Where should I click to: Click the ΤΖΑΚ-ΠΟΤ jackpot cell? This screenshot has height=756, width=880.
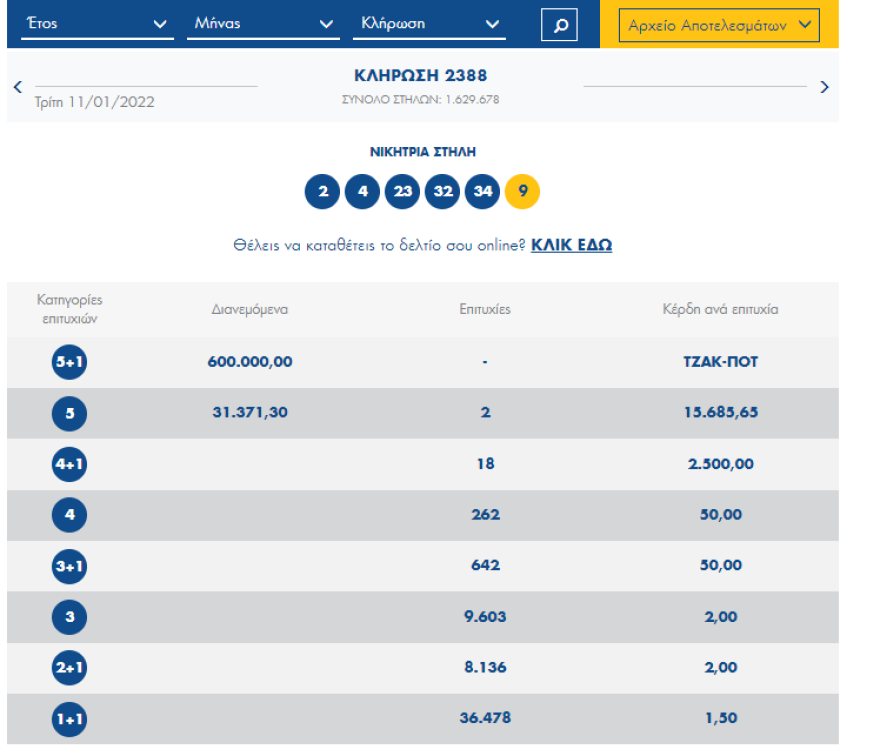(x=713, y=362)
